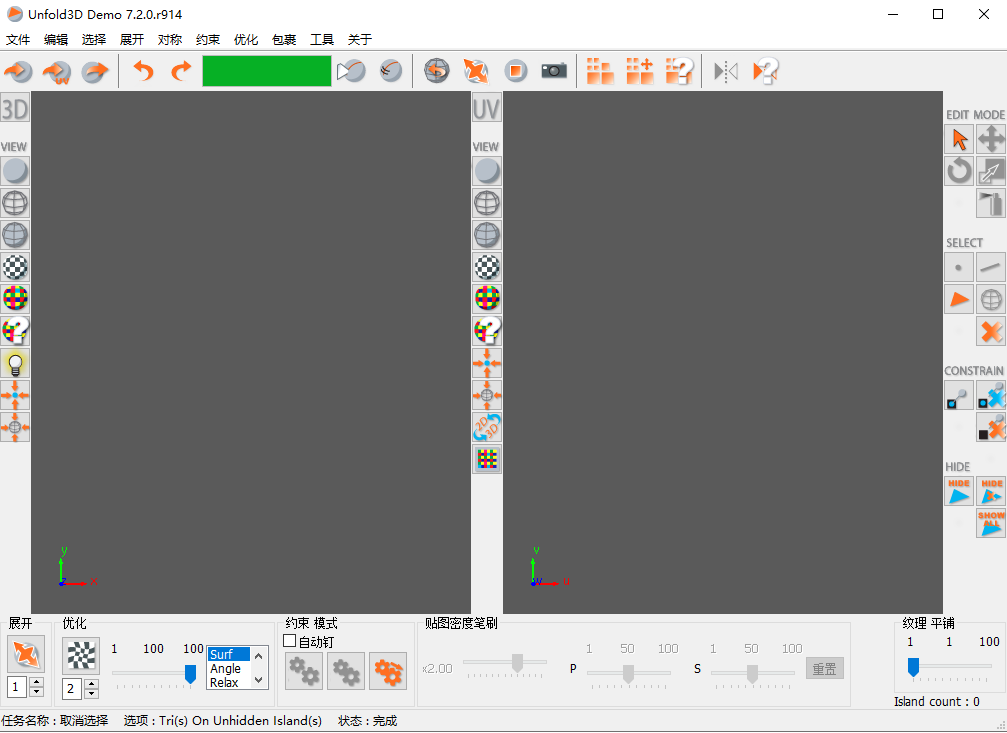
Task: Click the orange X deselect icon
Action: click(991, 331)
